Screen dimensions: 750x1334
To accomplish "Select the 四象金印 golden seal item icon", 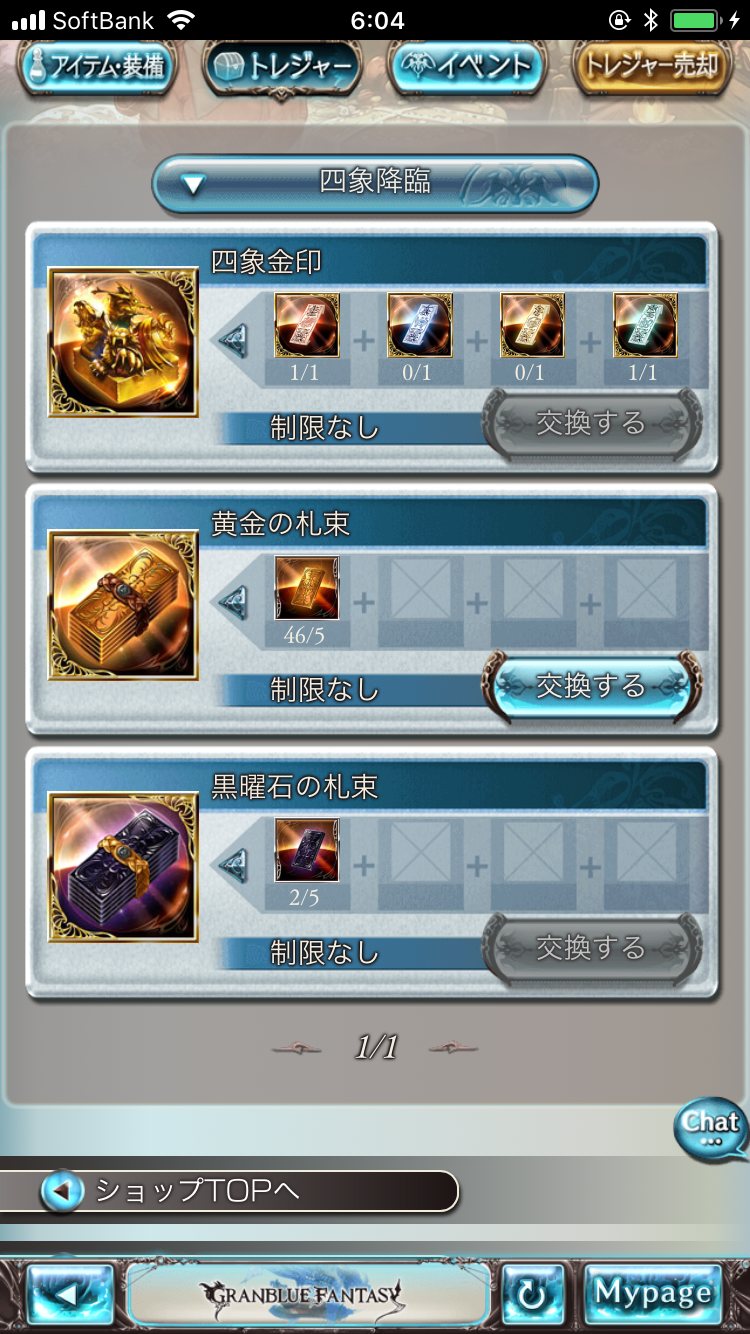I will [123, 342].
